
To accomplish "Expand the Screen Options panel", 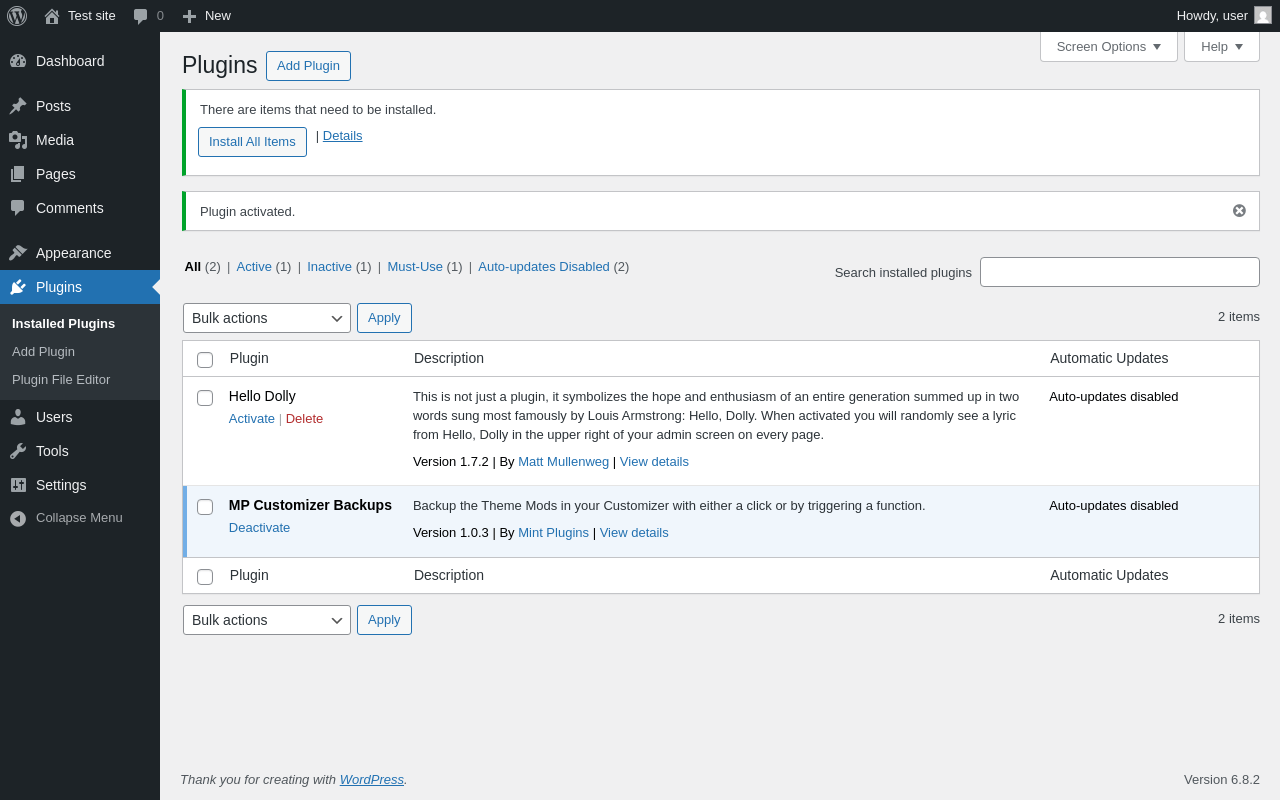I will coord(1109,46).
